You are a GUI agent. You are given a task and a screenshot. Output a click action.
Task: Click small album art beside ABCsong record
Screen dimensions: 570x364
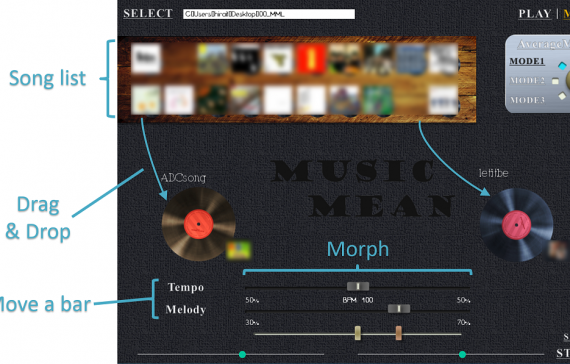tap(238, 250)
